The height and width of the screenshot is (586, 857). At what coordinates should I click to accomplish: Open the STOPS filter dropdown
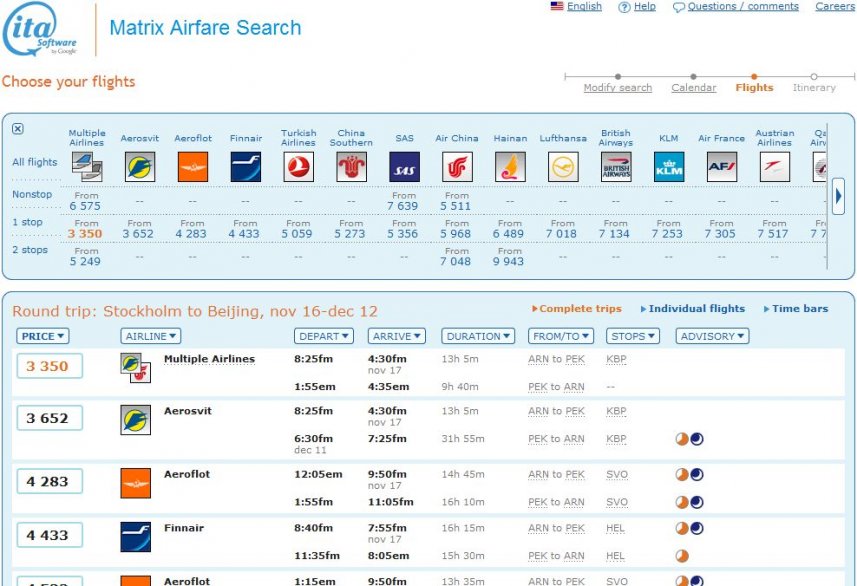click(634, 337)
